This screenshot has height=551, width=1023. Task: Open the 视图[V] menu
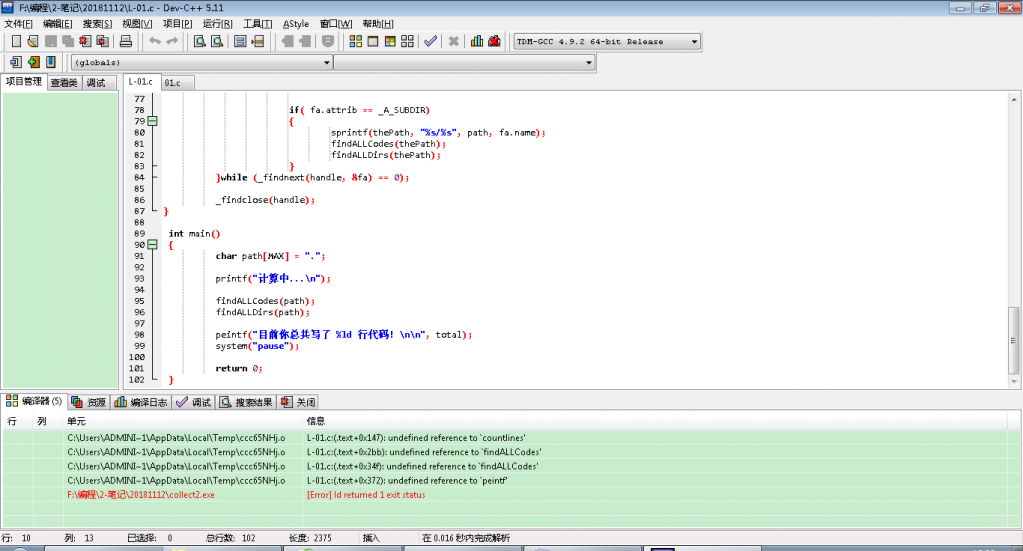(137, 23)
